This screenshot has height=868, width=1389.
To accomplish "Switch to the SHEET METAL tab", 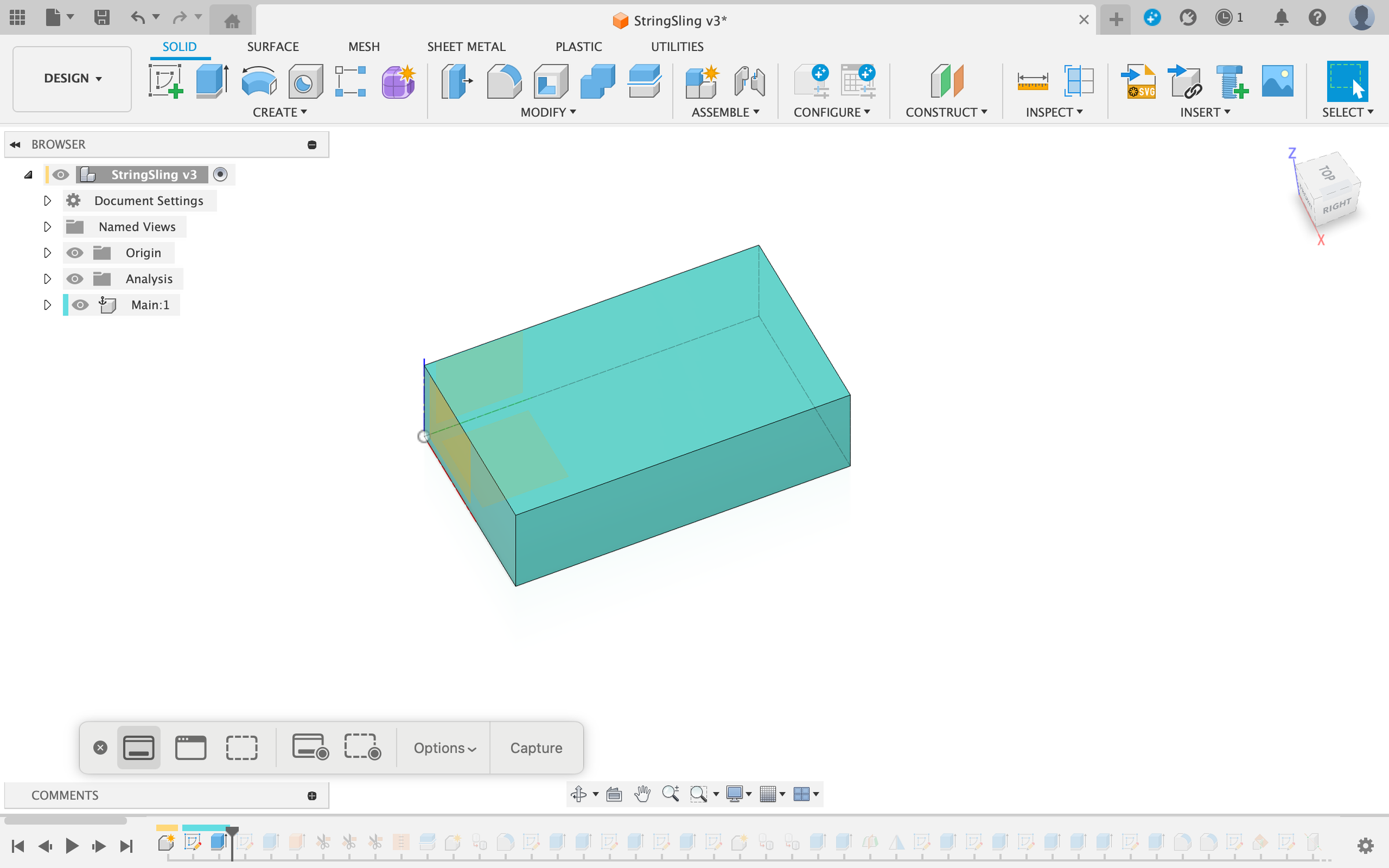I will (x=466, y=46).
